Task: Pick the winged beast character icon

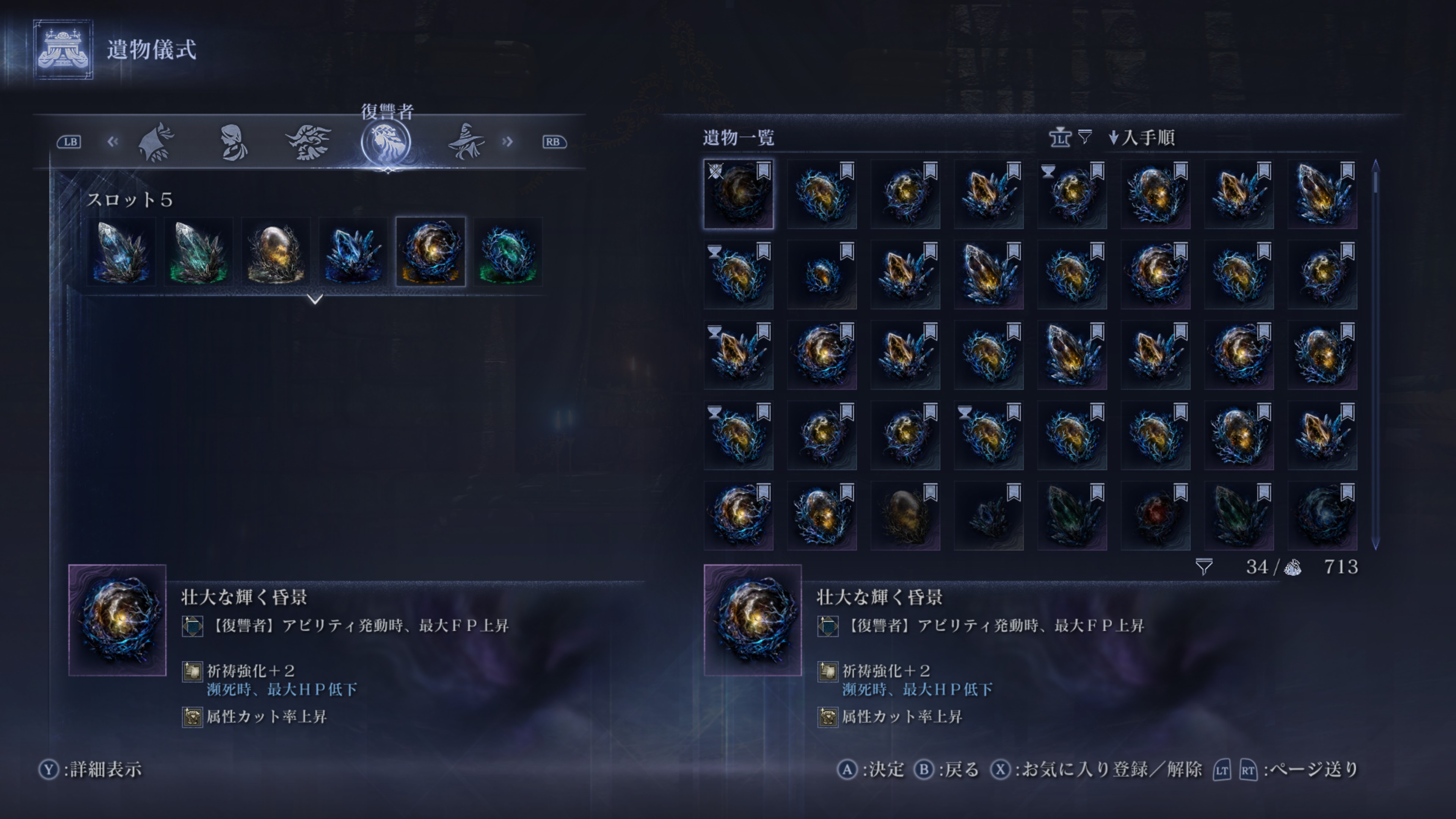Action: coord(309,142)
